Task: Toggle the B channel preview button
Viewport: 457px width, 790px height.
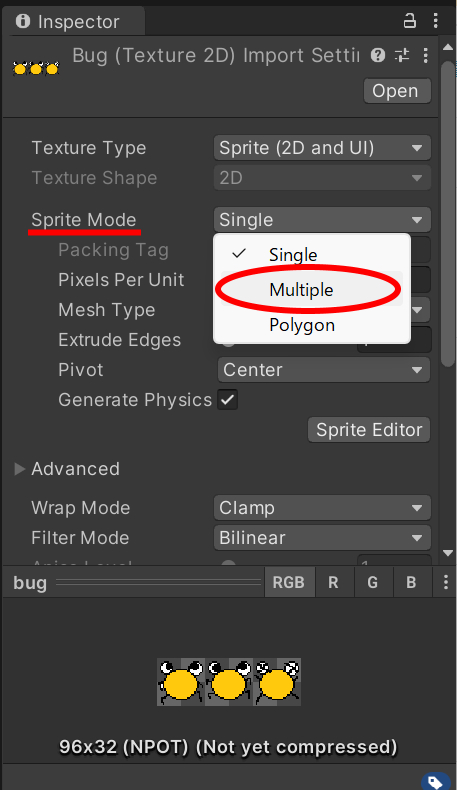Action: (x=412, y=582)
